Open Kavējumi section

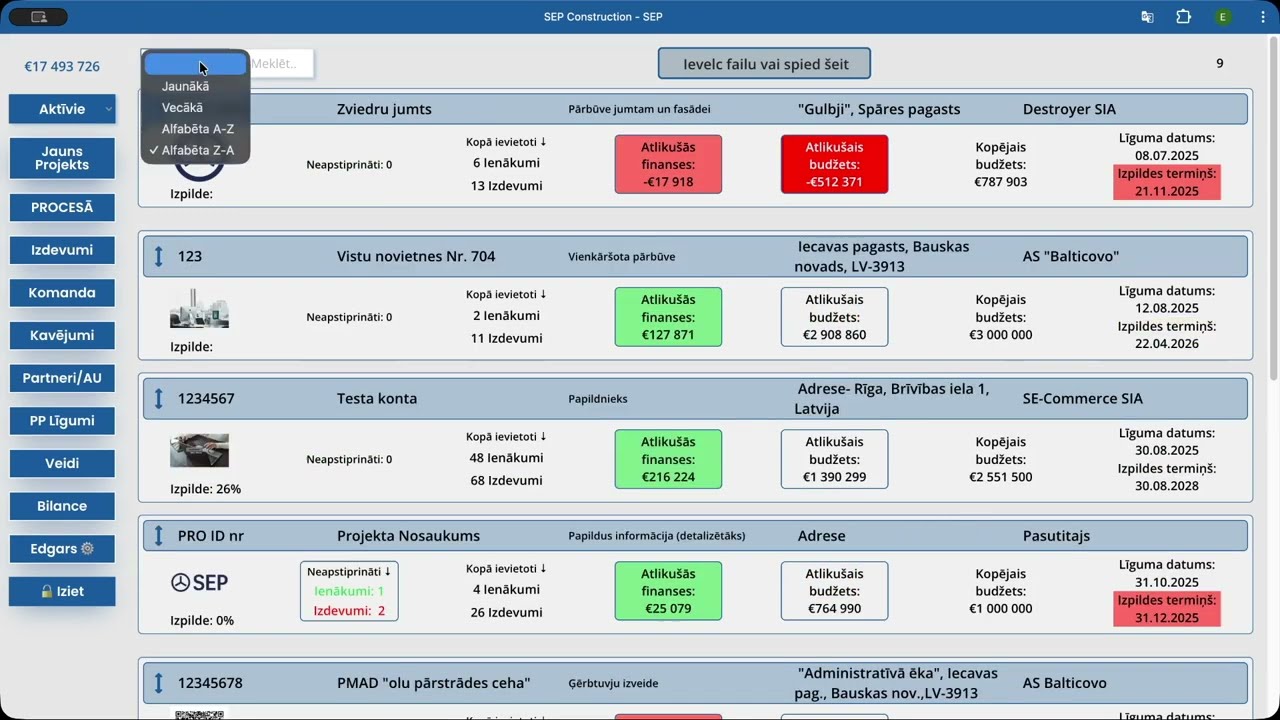62,335
